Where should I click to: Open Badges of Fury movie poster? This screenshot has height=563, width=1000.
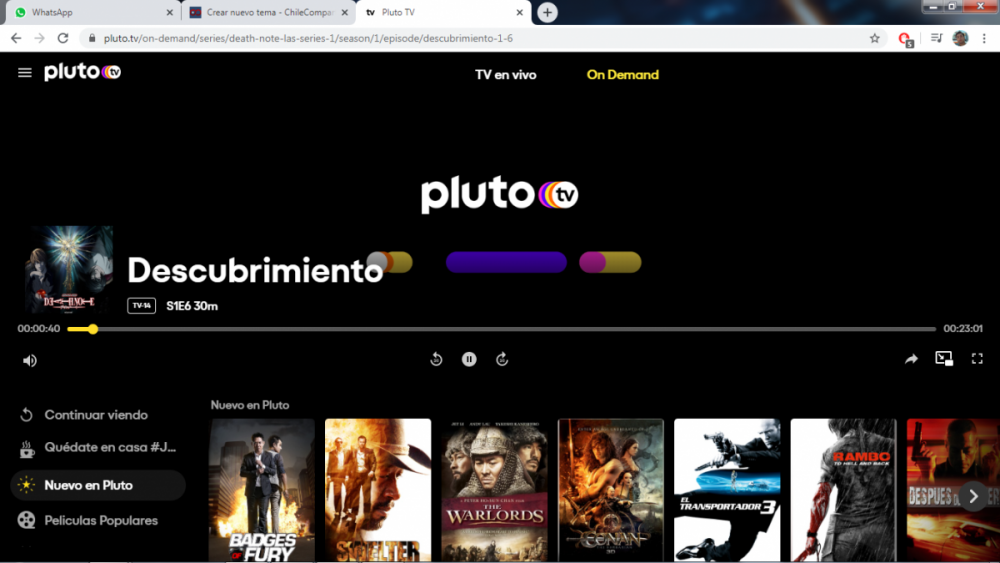[261, 490]
